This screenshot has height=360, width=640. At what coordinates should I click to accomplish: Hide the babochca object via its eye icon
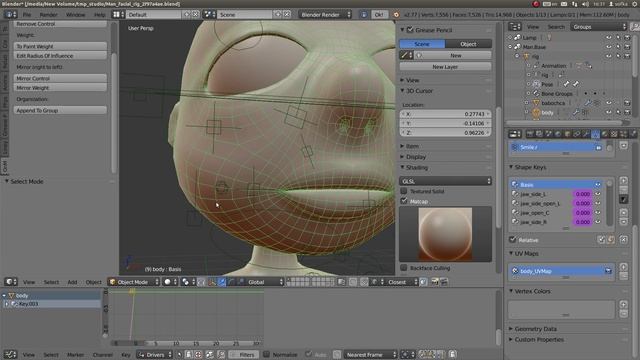(x=609, y=103)
